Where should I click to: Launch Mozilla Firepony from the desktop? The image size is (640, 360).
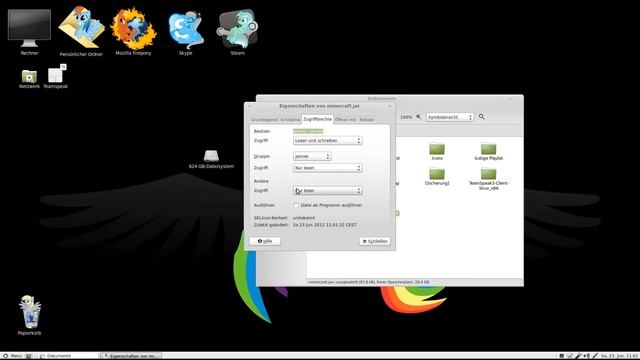(x=133, y=32)
